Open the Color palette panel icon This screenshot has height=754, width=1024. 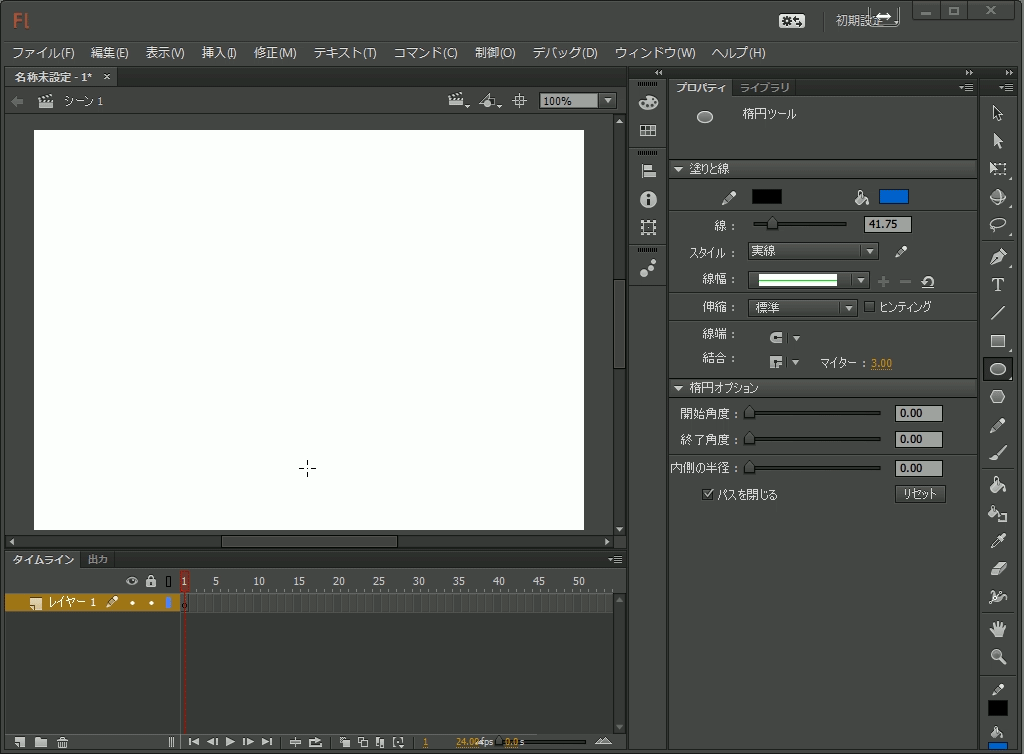coord(648,102)
